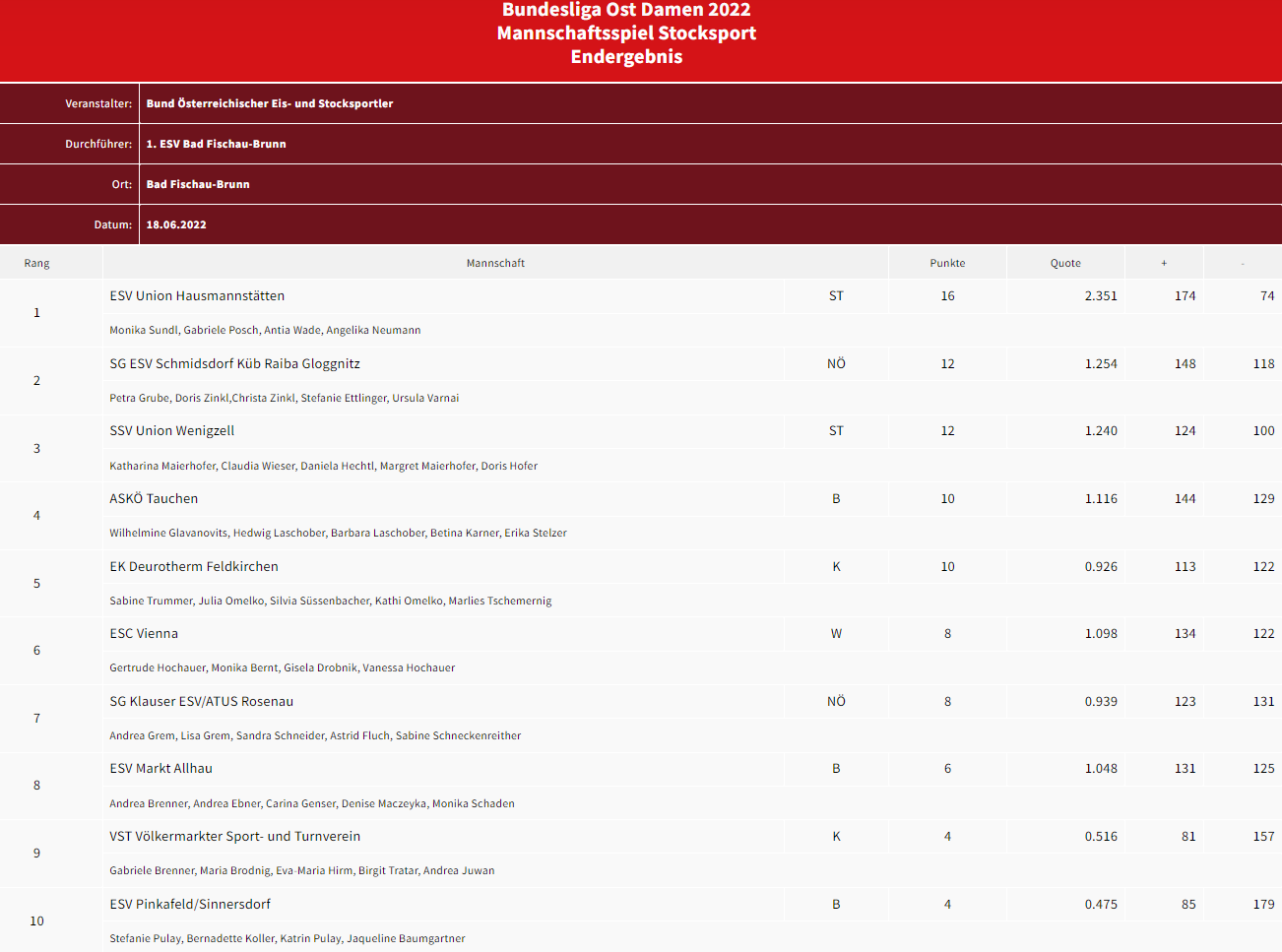Click the Veranstalter label

click(x=98, y=103)
